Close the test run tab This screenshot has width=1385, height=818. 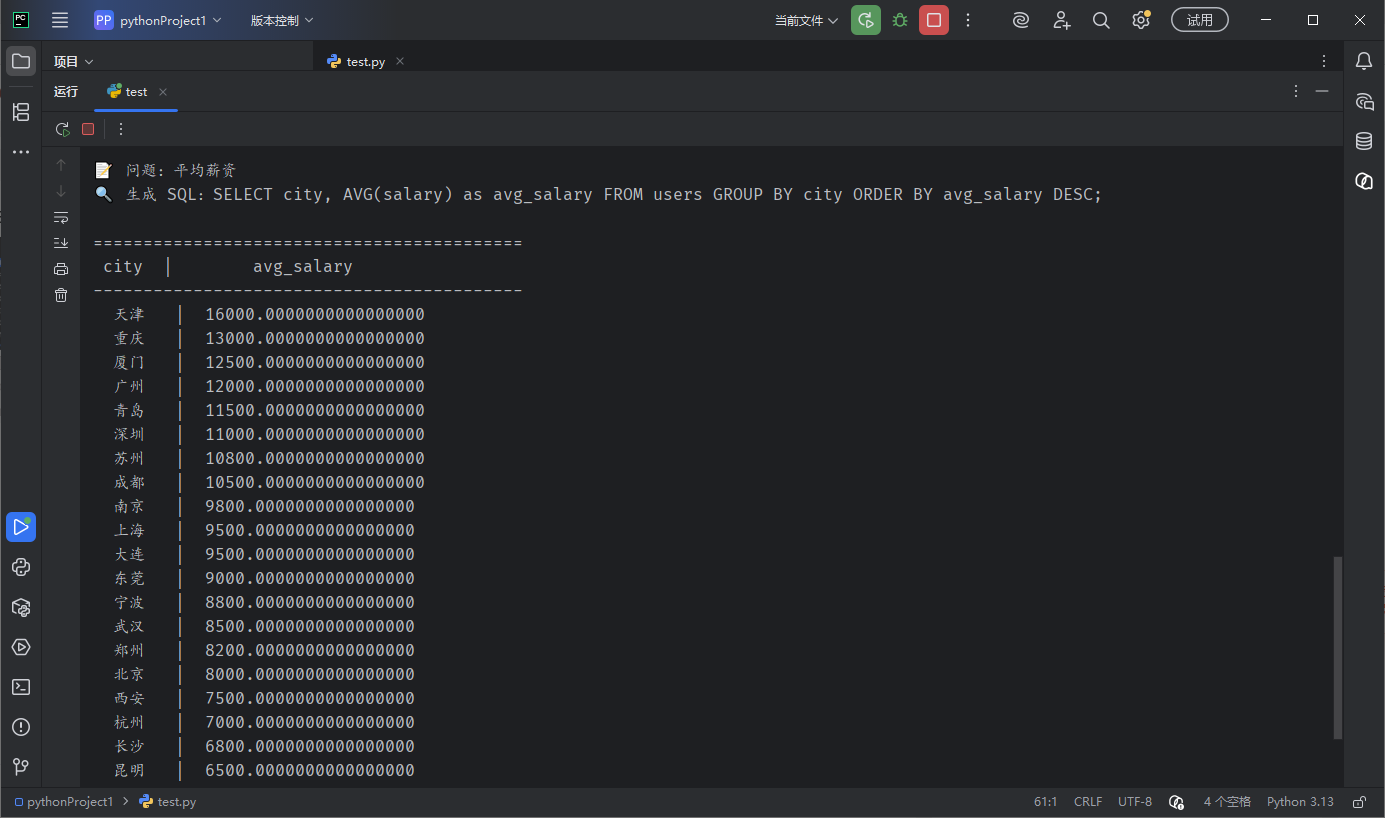[163, 91]
